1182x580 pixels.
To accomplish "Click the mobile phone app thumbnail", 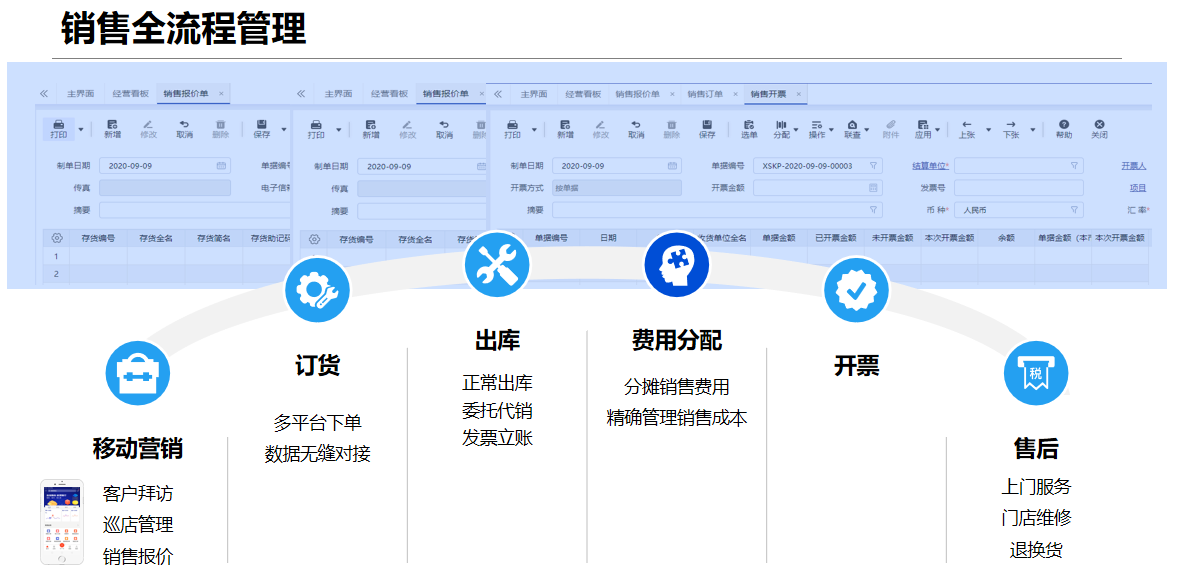I will coord(62,521).
